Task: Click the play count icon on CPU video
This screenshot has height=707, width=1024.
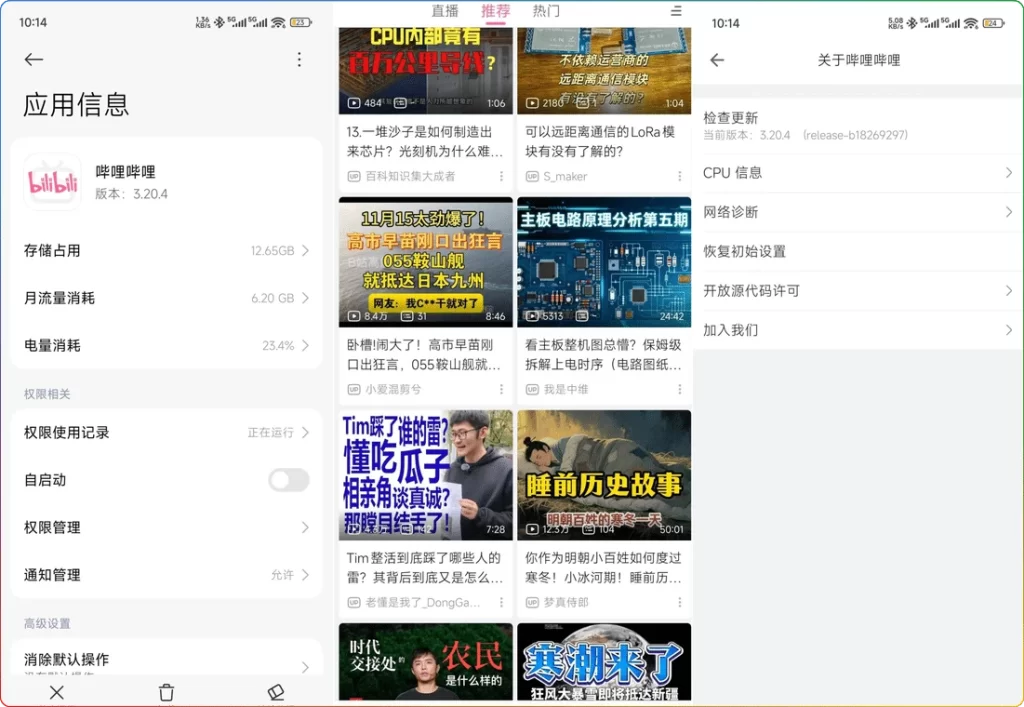Action: point(354,100)
